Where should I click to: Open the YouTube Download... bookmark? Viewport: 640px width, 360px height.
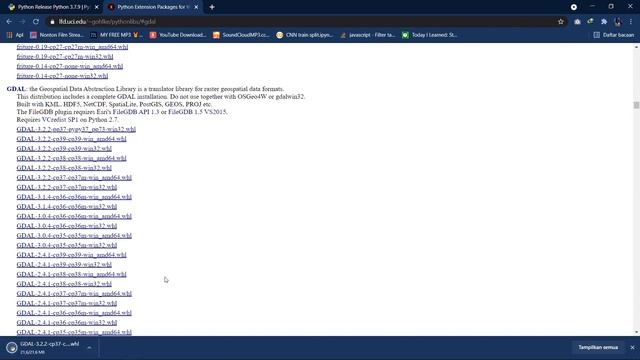point(178,35)
